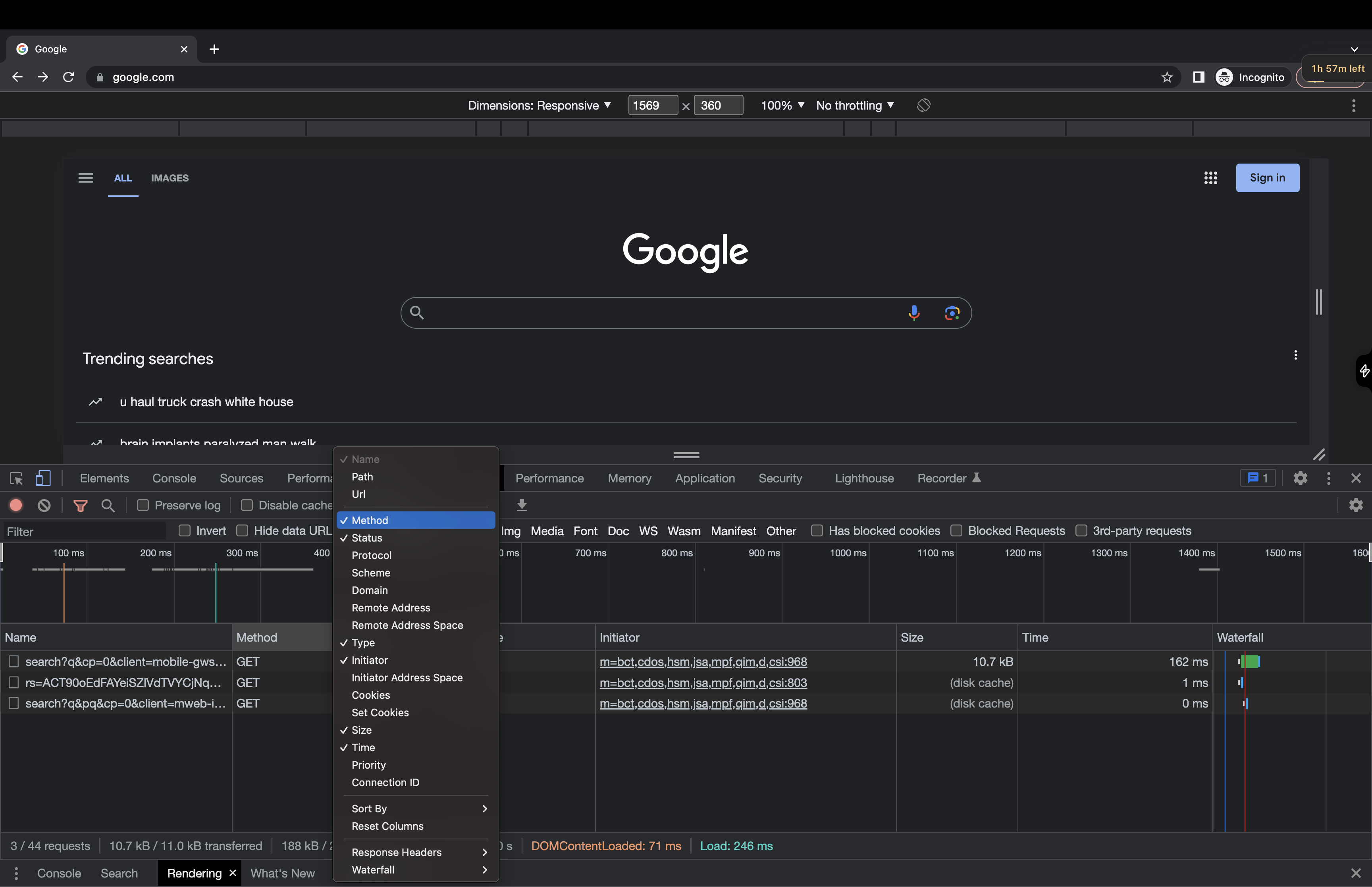The width and height of the screenshot is (1372, 887).
Task: Filter by Manifest resource type
Action: coord(733,531)
